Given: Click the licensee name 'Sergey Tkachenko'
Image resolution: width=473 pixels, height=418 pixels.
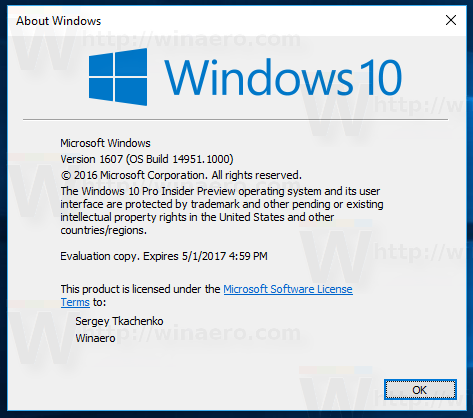Looking at the screenshot, I should [119, 321].
